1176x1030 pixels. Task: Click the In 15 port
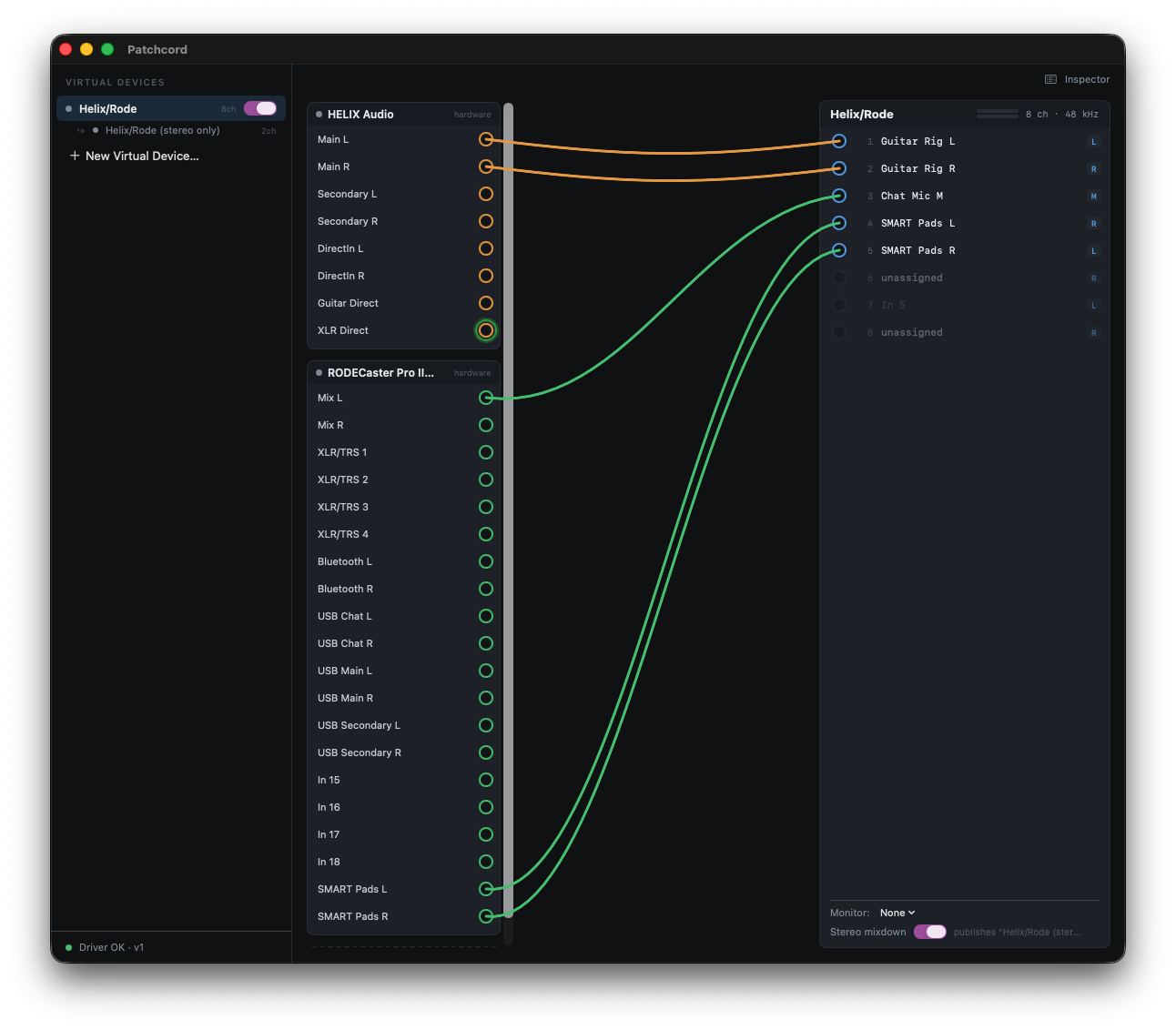tap(486, 780)
